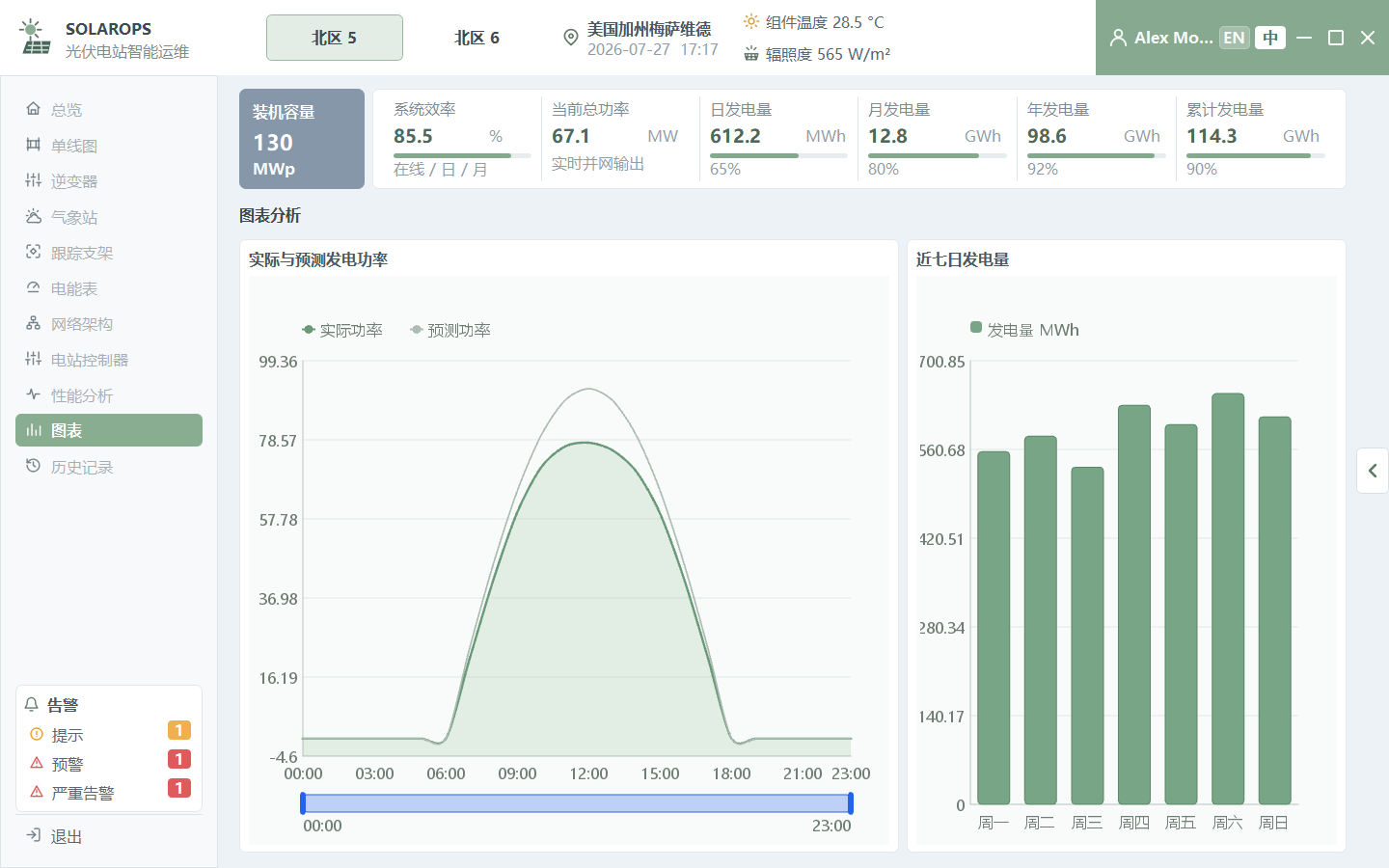The height and width of the screenshot is (868, 1389).
Task: Click the 当前总功率 67.1 MW value
Action: tap(571, 136)
